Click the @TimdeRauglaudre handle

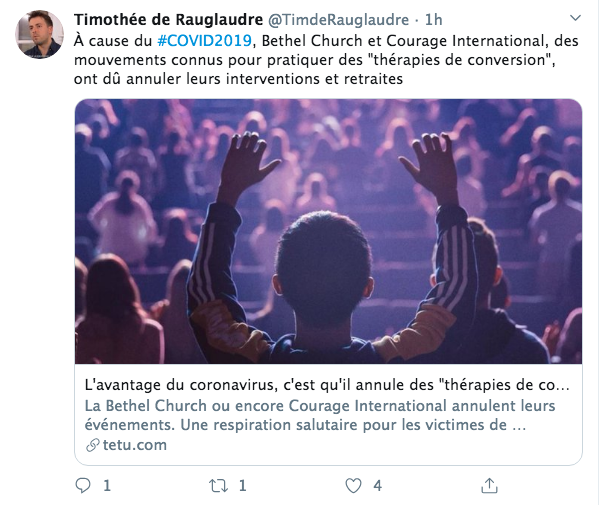338,20
